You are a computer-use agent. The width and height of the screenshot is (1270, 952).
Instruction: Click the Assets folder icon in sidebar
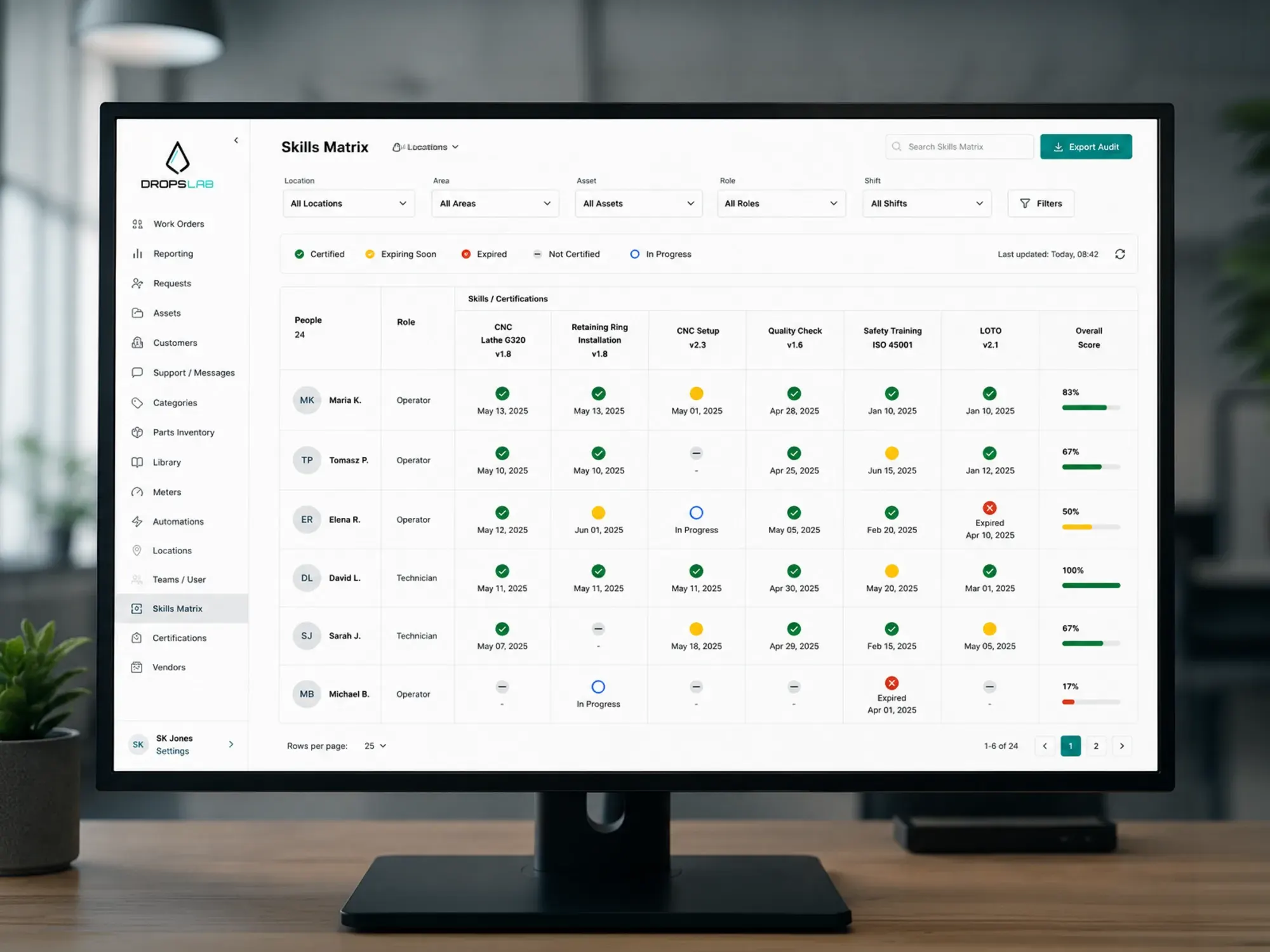tap(137, 313)
